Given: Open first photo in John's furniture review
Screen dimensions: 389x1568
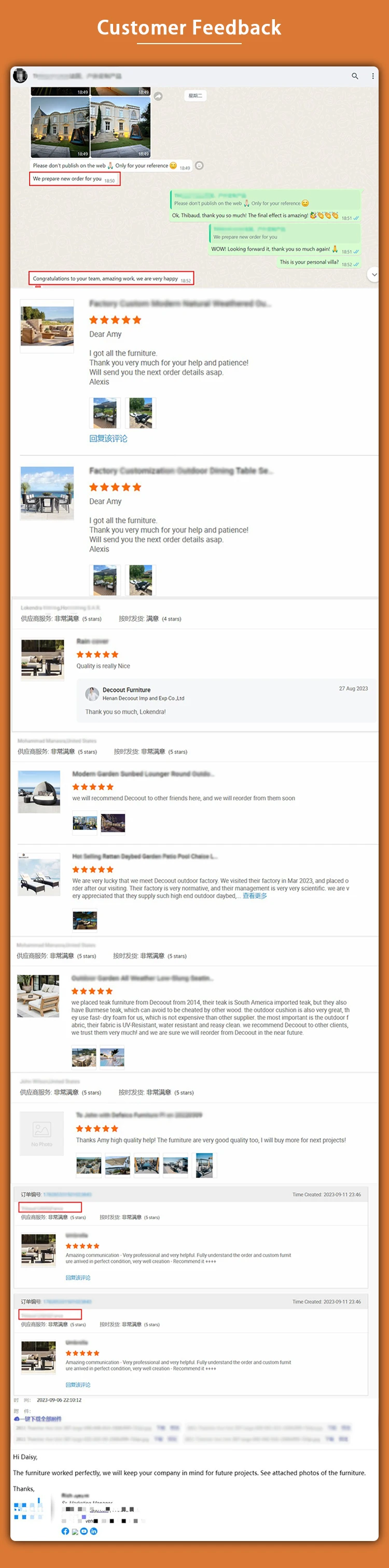Looking at the screenshot, I should pos(89,1165).
